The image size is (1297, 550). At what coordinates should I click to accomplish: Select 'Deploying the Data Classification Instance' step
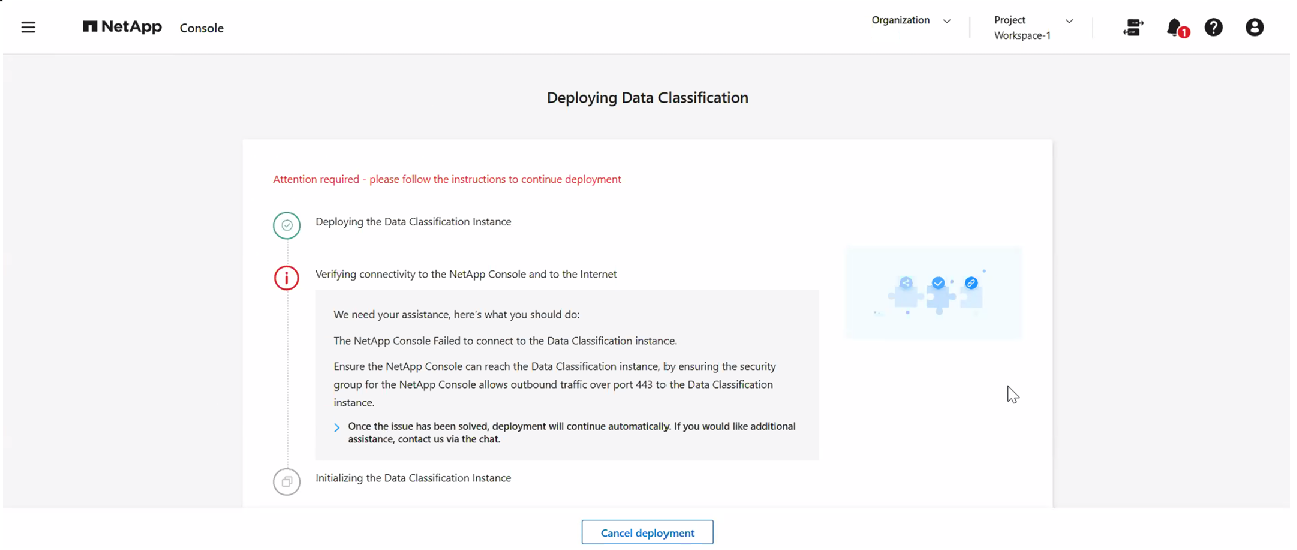(x=413, y=221)
